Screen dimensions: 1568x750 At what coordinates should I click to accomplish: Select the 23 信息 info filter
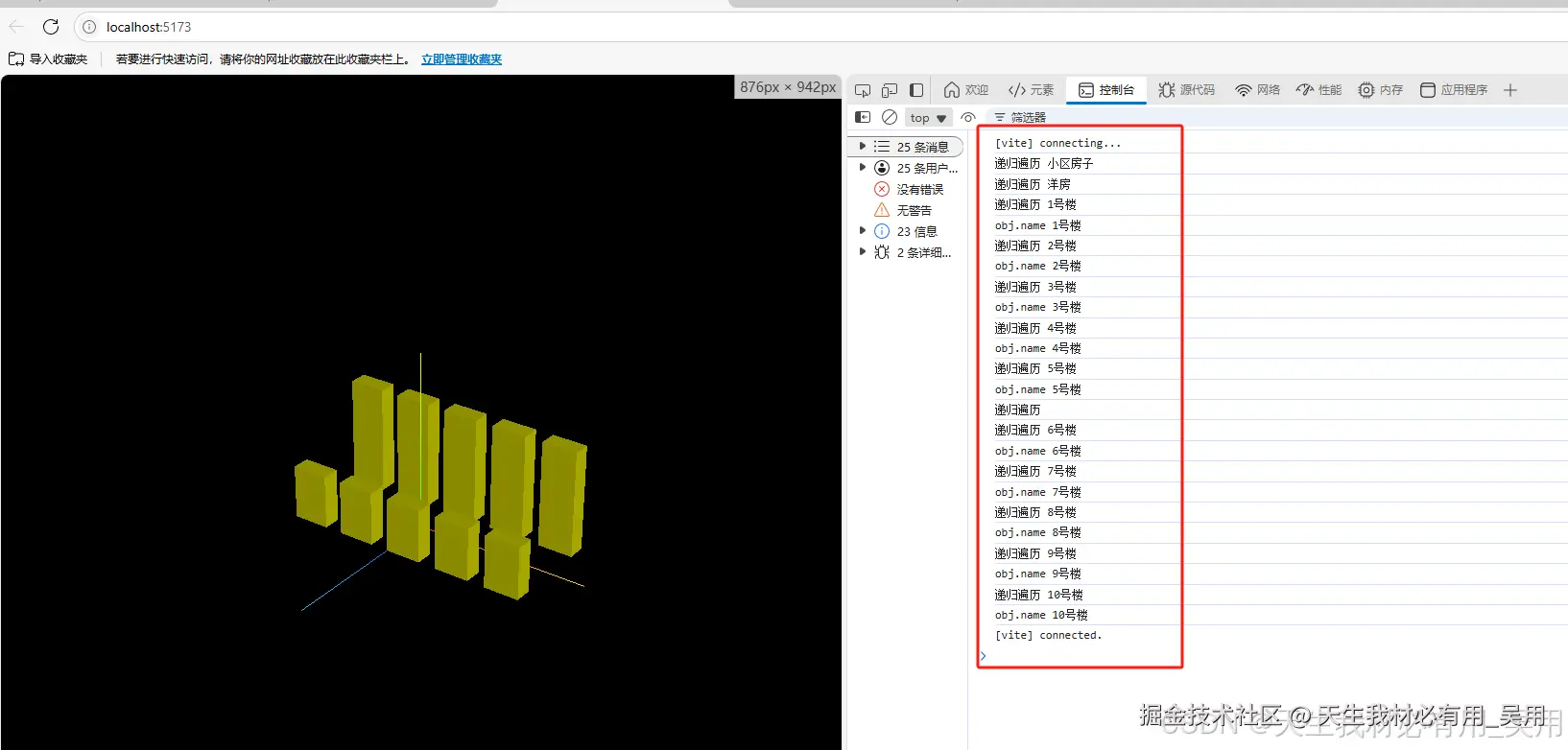click(907, 231)
